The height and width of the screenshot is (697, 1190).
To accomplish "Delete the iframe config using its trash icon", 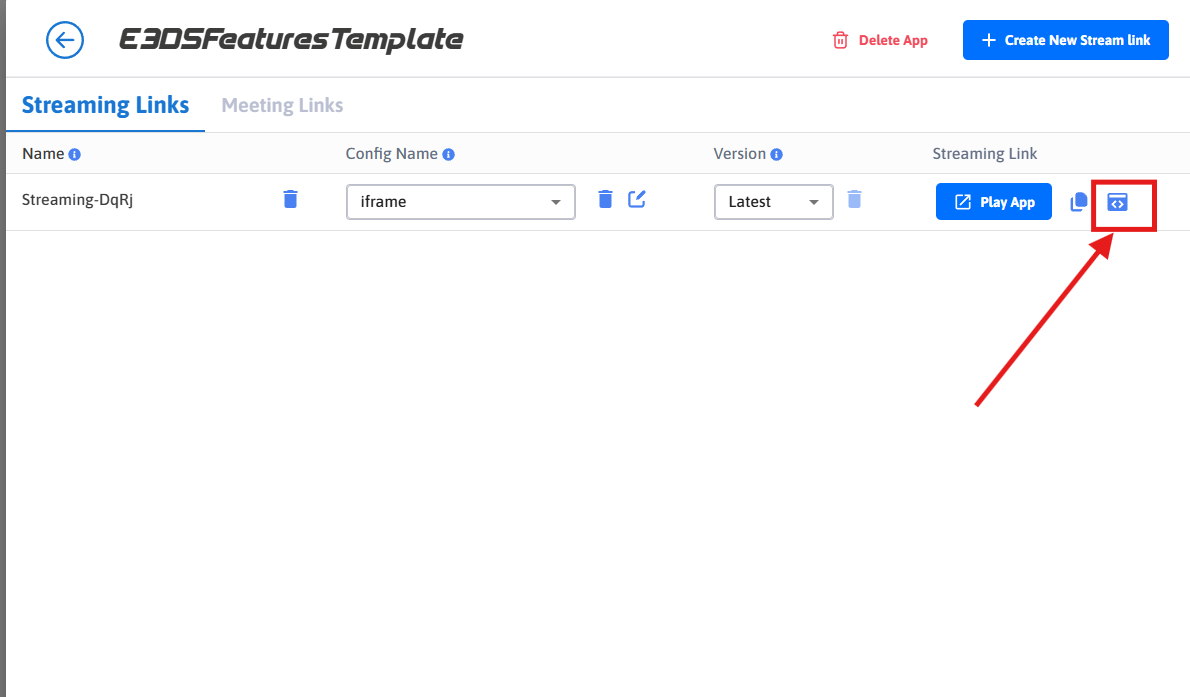I will [605, 199].
